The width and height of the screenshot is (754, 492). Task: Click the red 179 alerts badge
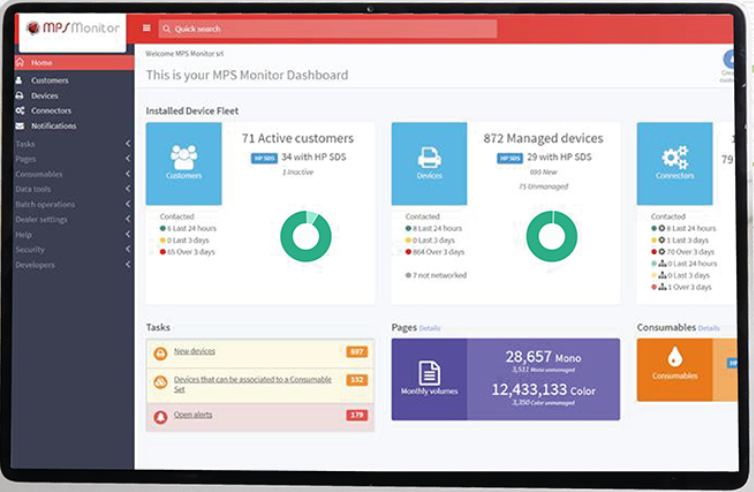(x=357, y=415)
